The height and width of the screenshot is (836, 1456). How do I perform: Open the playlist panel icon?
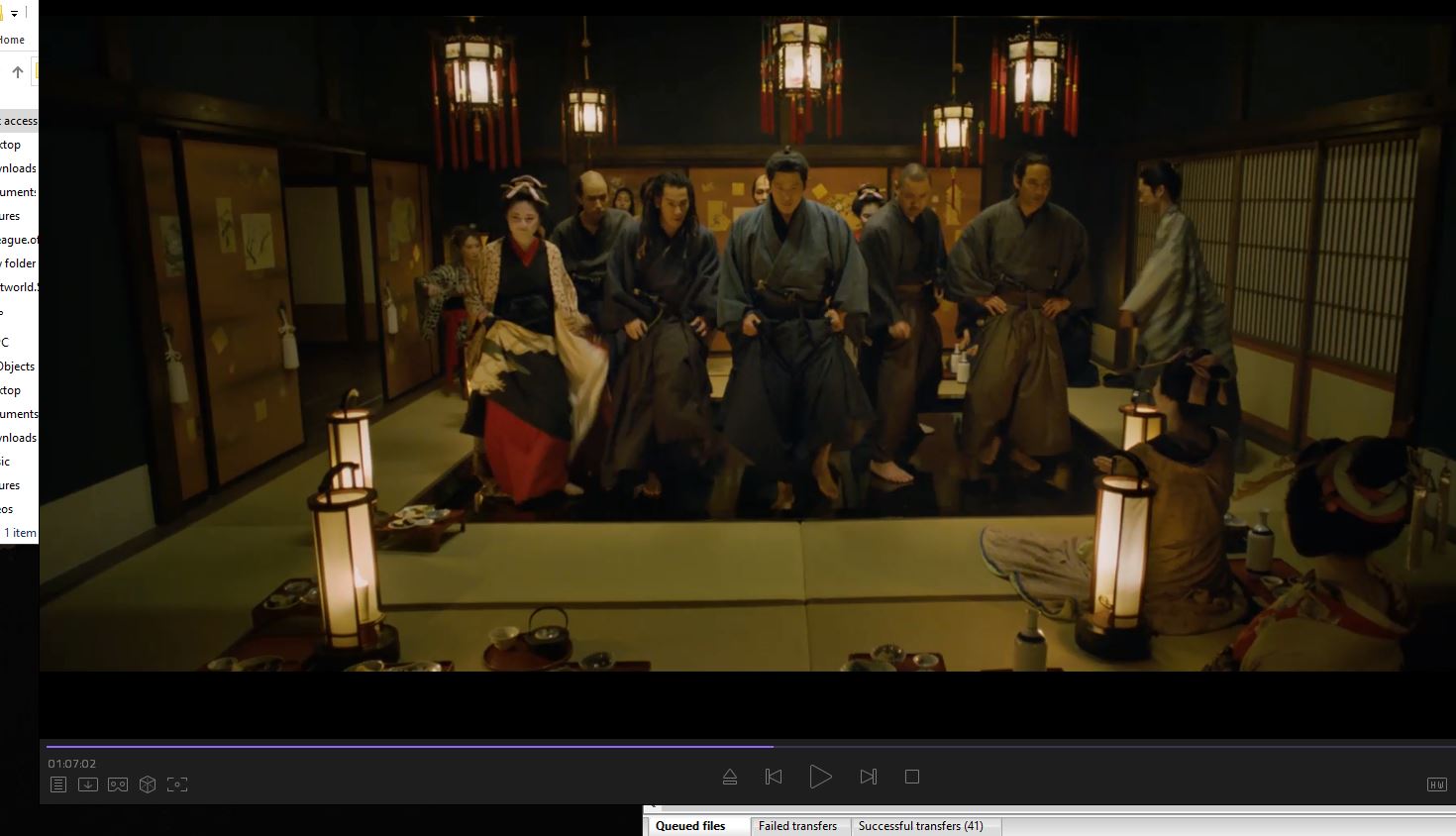click(58, 784)
